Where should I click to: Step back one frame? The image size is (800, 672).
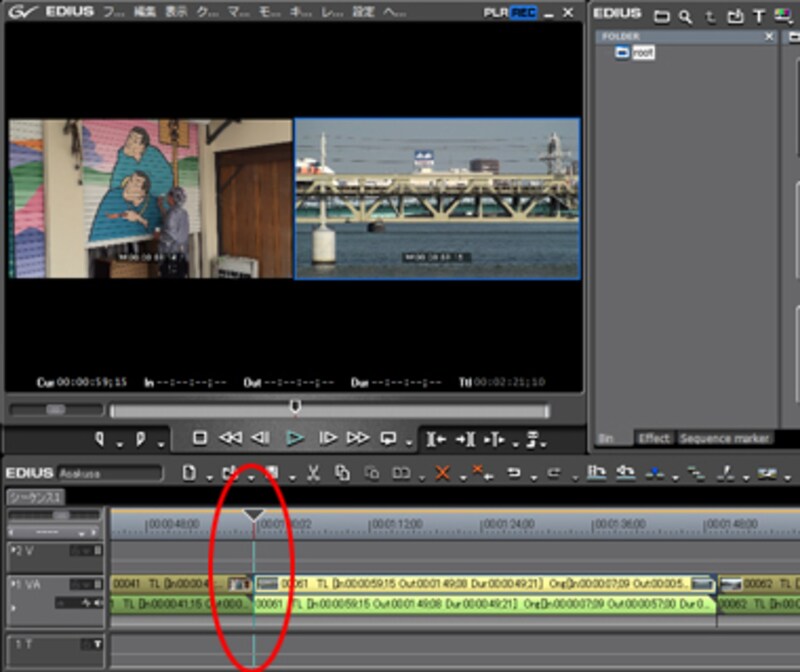[261, 438]
